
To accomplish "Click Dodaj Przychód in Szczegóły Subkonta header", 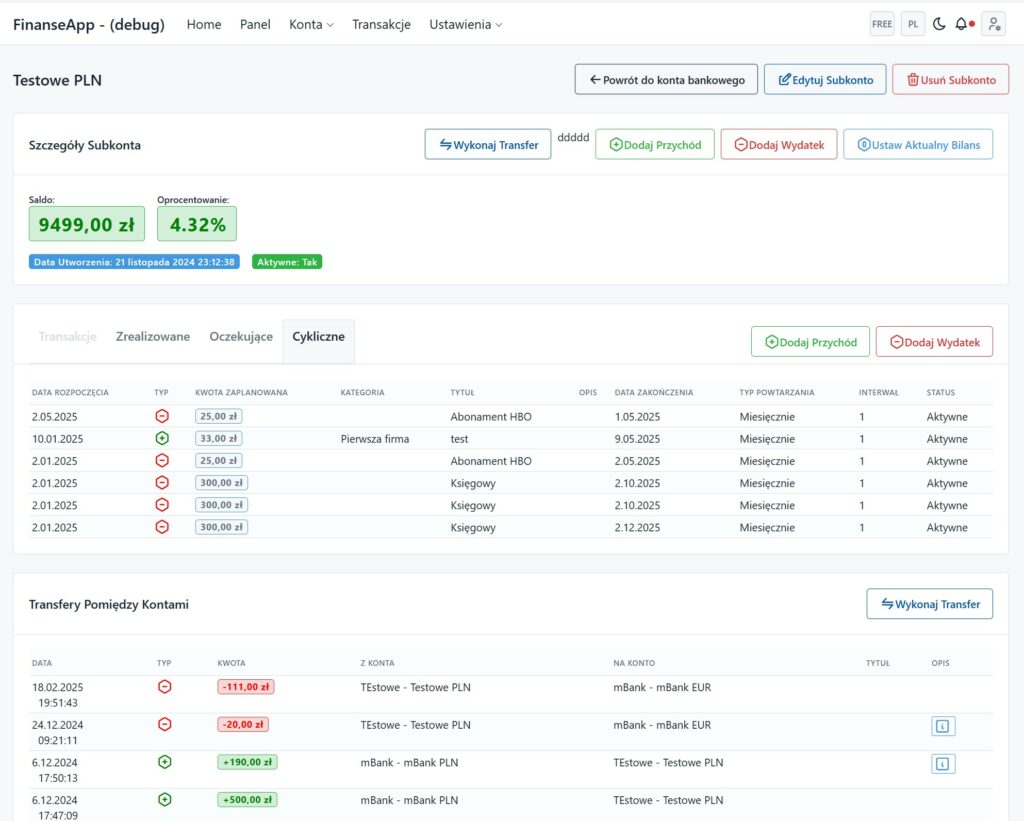I will coord(655,144).
